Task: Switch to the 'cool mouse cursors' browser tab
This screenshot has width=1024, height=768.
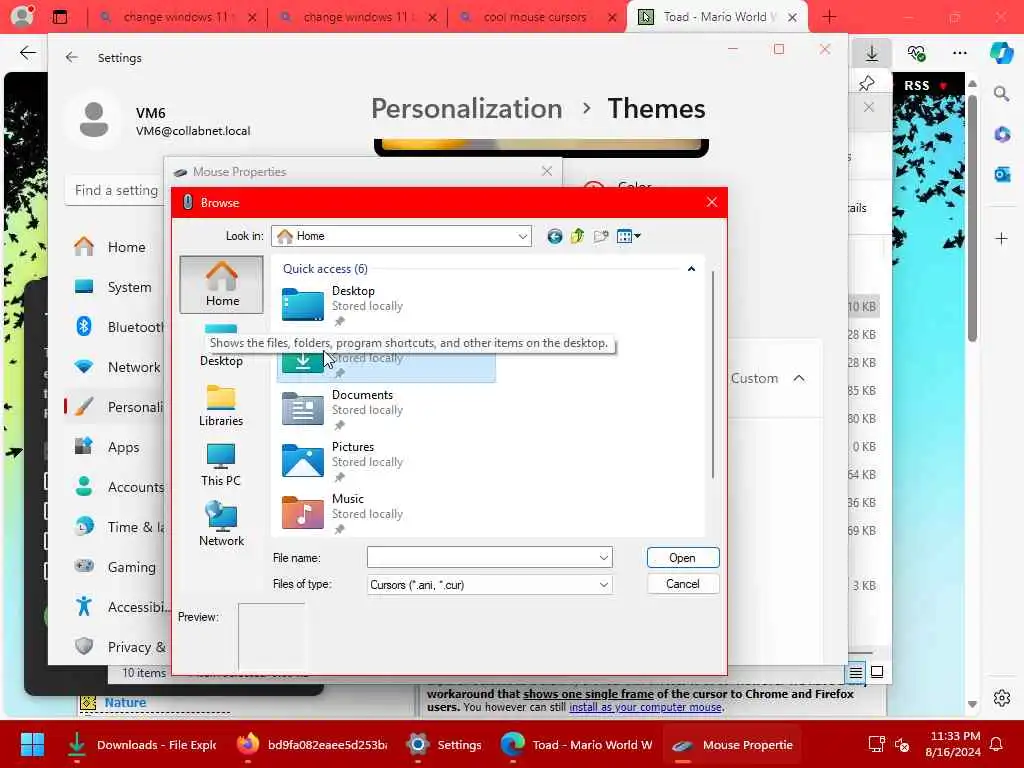Action: (537, 17)
